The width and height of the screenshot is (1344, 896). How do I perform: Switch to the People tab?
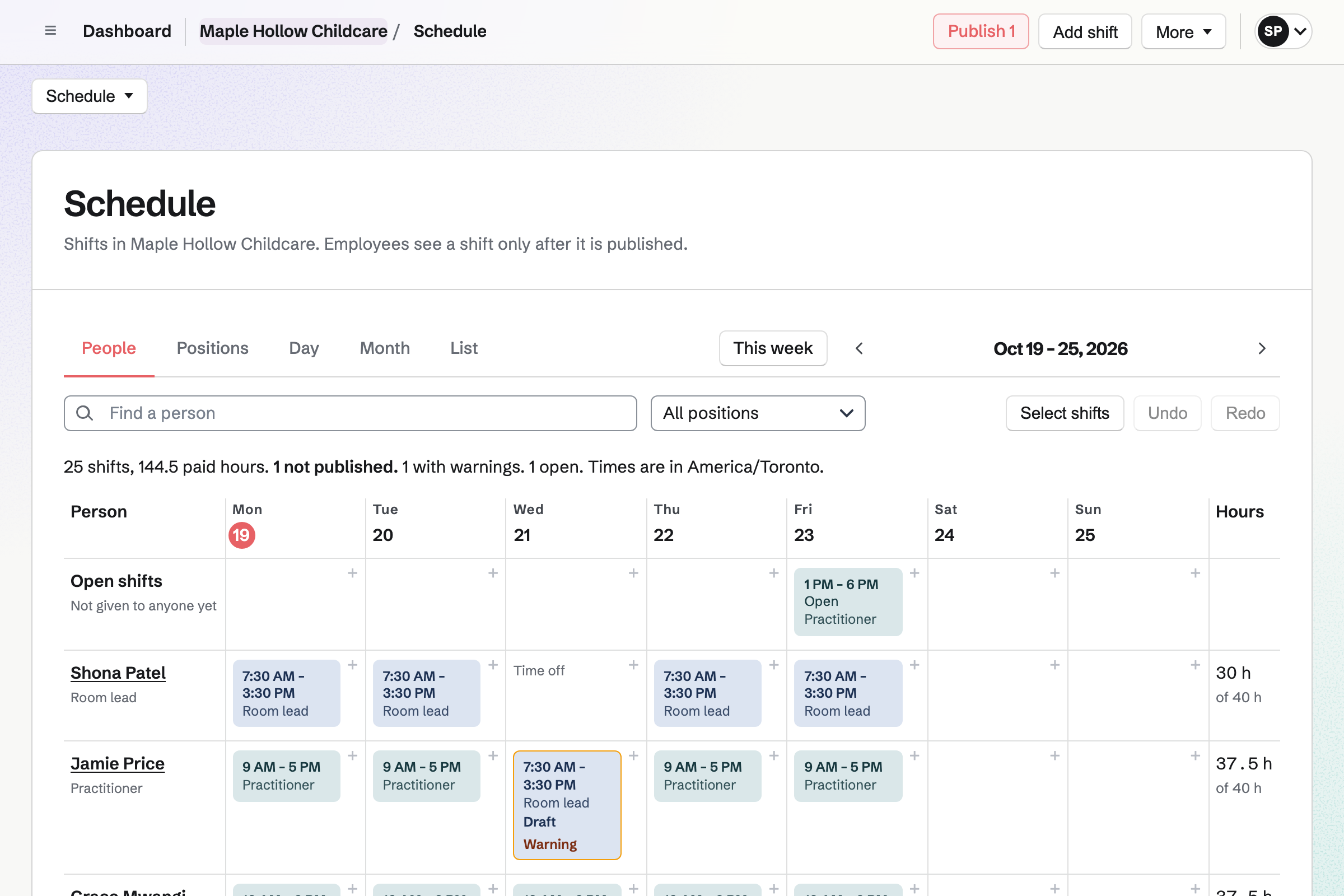click(x=109, y=348)
